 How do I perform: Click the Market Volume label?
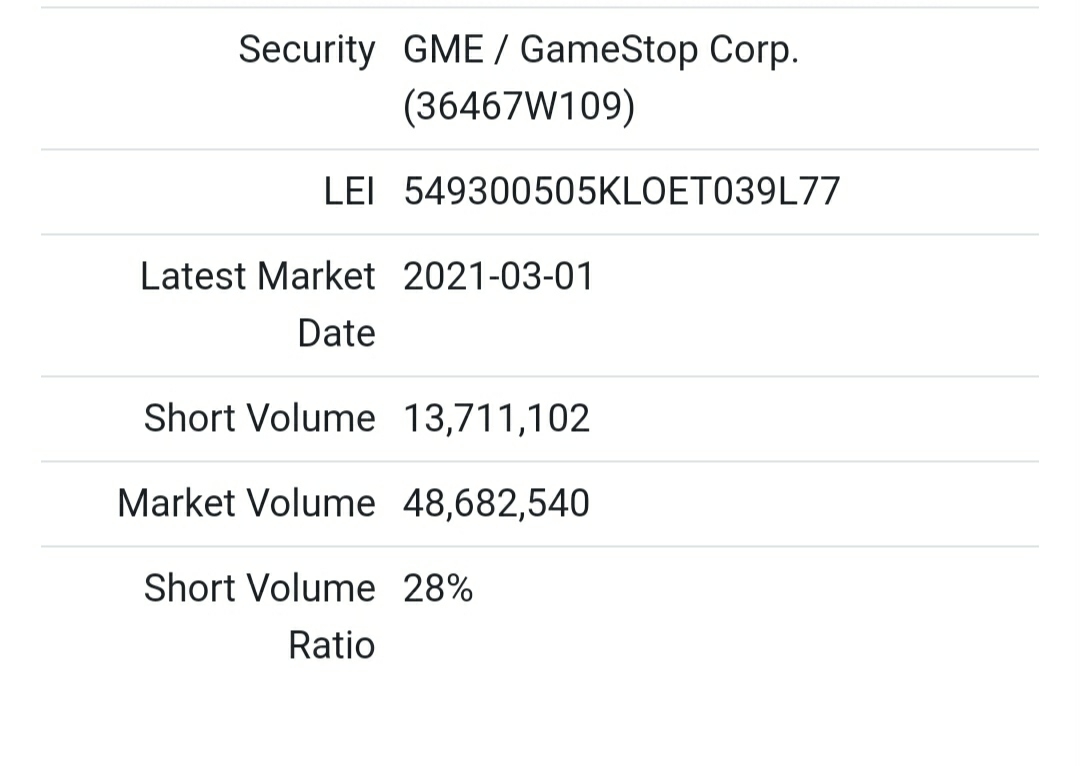tap(247, 503)
